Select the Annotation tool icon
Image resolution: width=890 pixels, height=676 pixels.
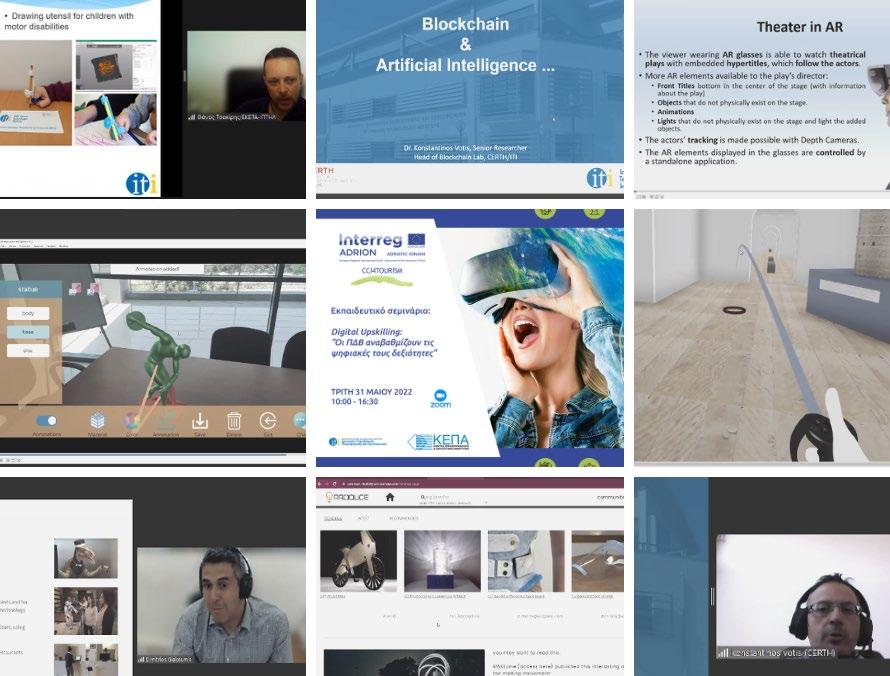[165, 421]
